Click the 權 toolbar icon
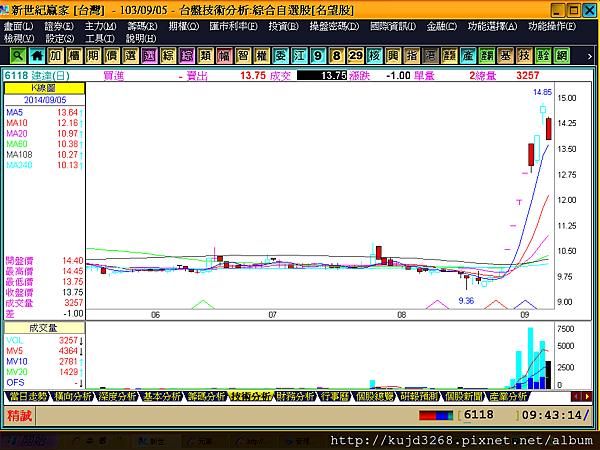 (262, 56)
